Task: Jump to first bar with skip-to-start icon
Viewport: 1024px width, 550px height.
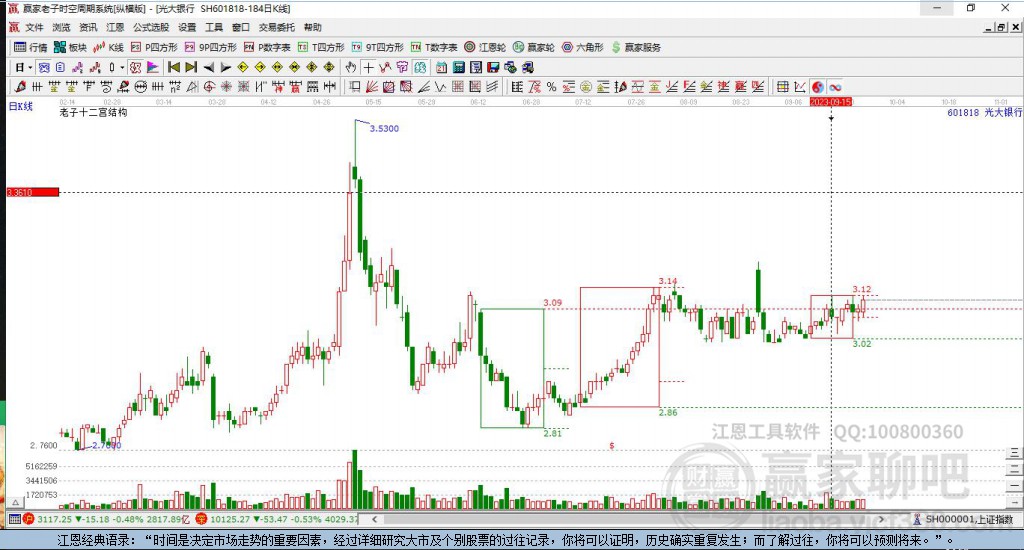Action: click(x=174, y=67)
